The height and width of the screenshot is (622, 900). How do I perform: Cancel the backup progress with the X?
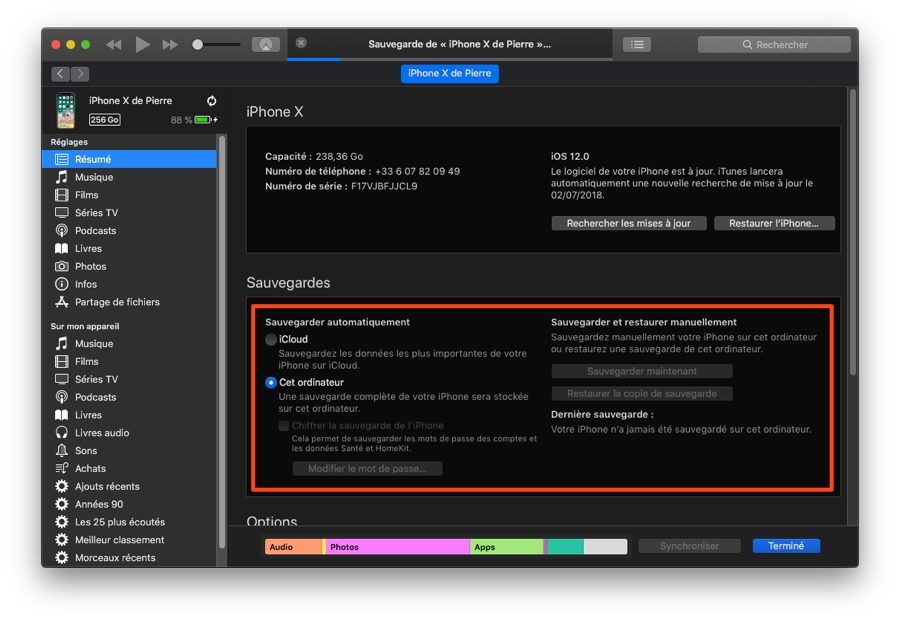pos(301,43)
